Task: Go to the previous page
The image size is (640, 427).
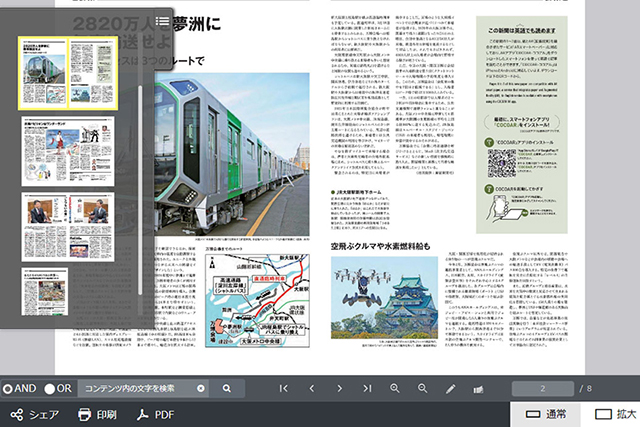Action: (x=312, y=388)
